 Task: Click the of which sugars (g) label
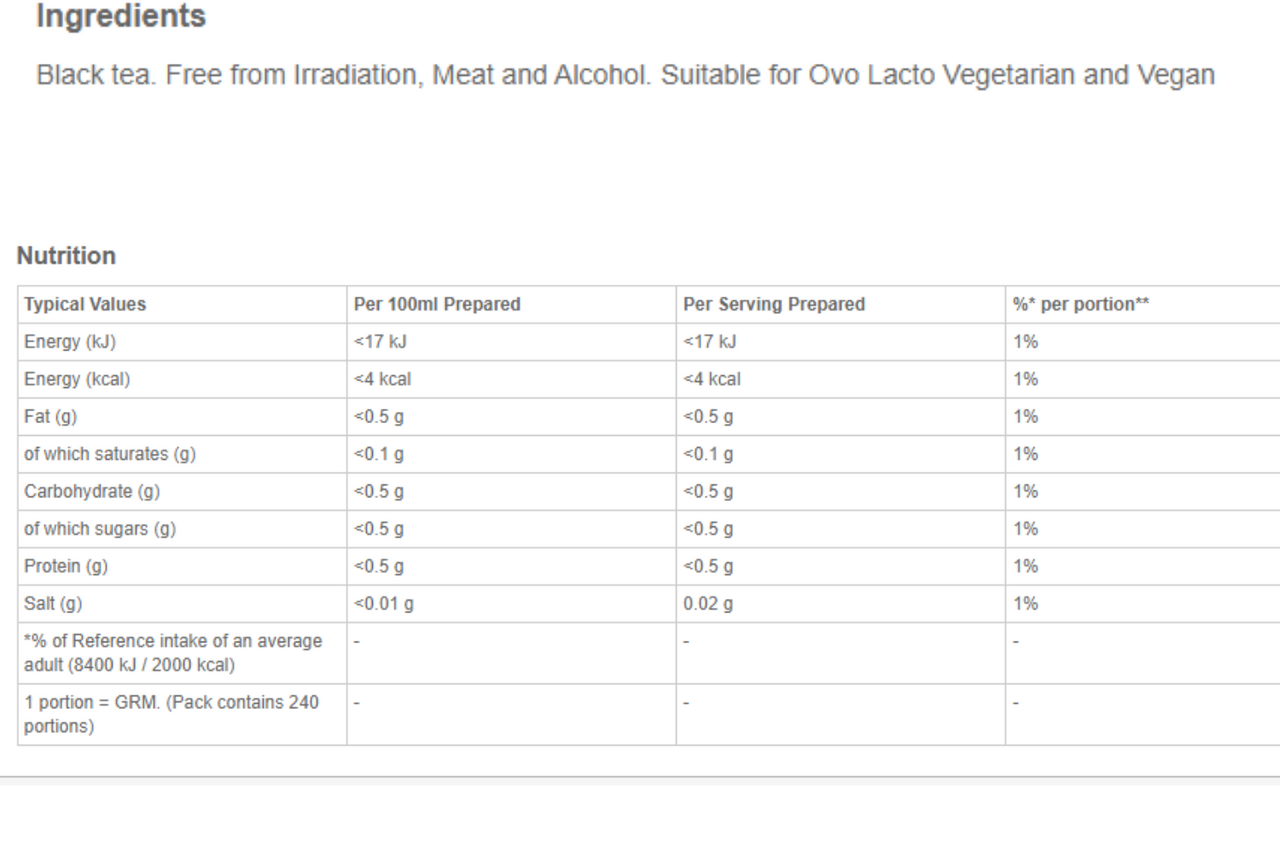pyautogui.click(x=100, y=529)
